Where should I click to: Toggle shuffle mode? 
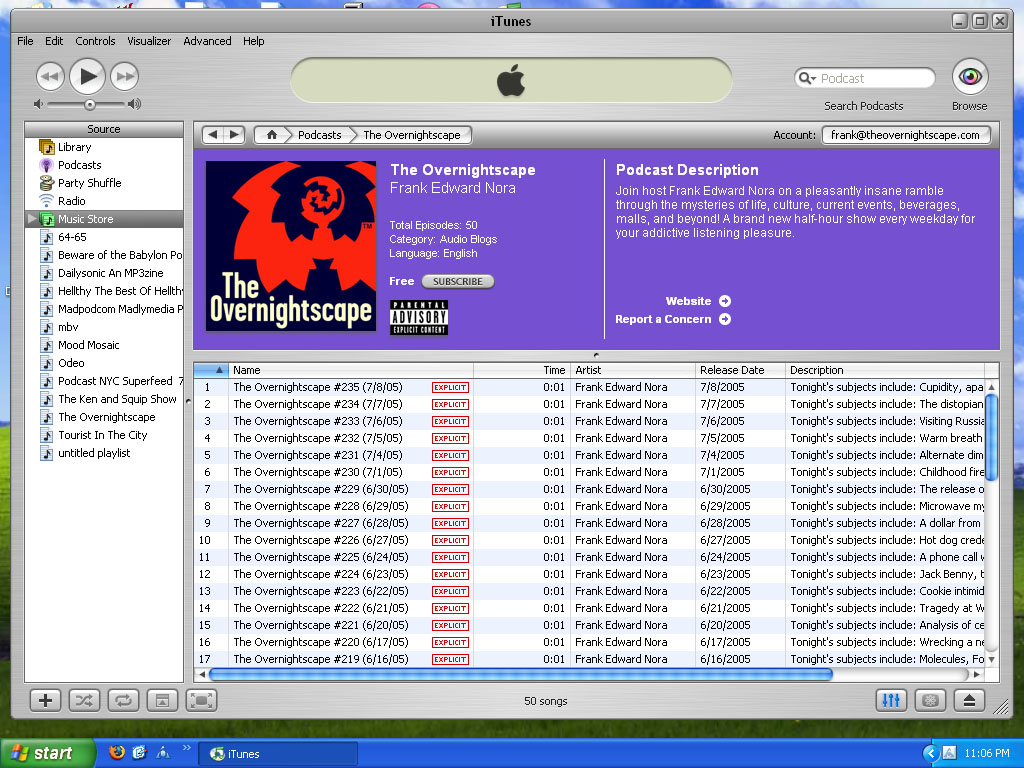[84, 701]
